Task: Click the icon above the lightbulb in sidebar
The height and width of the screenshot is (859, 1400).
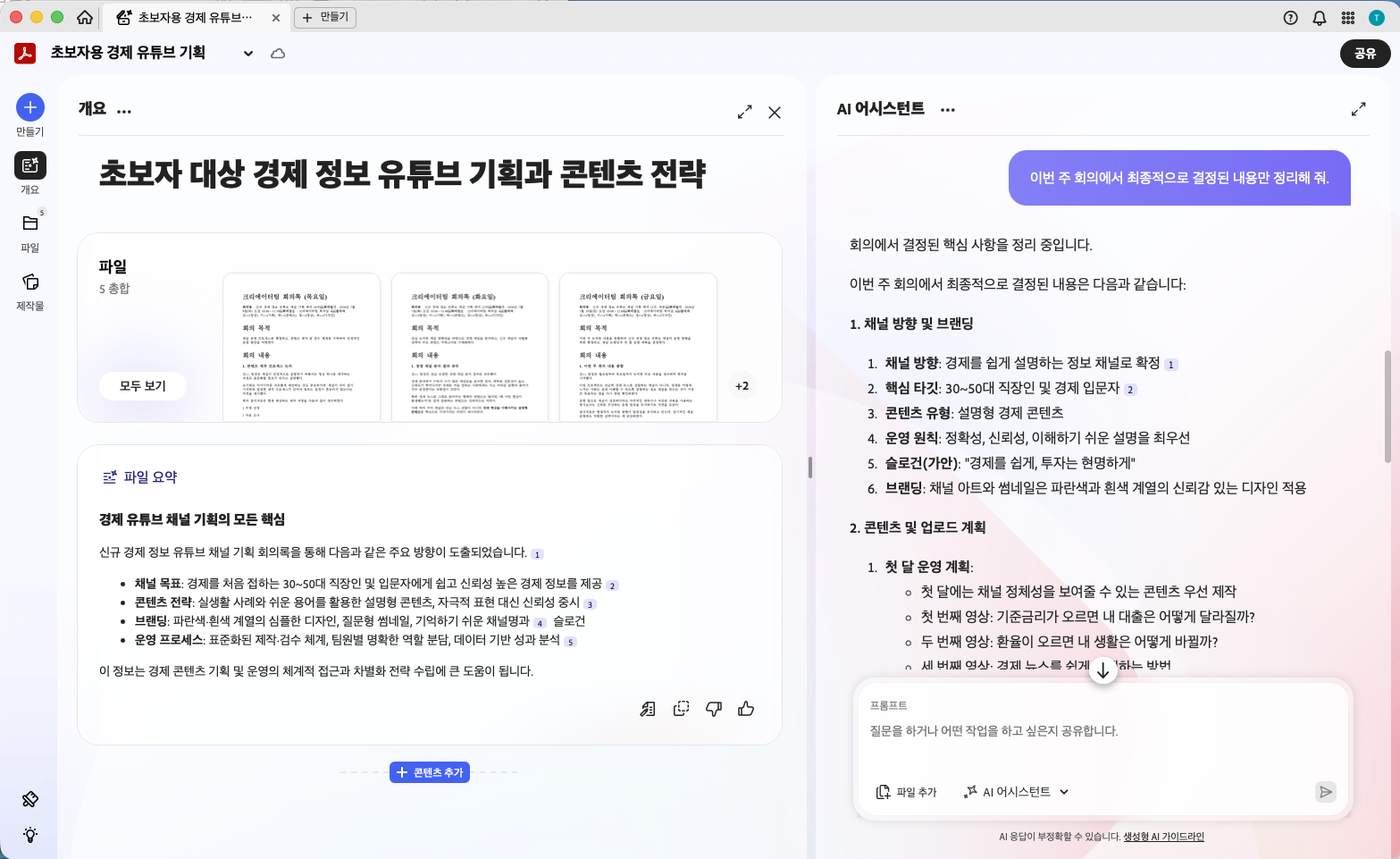Action: coord(30,799)
